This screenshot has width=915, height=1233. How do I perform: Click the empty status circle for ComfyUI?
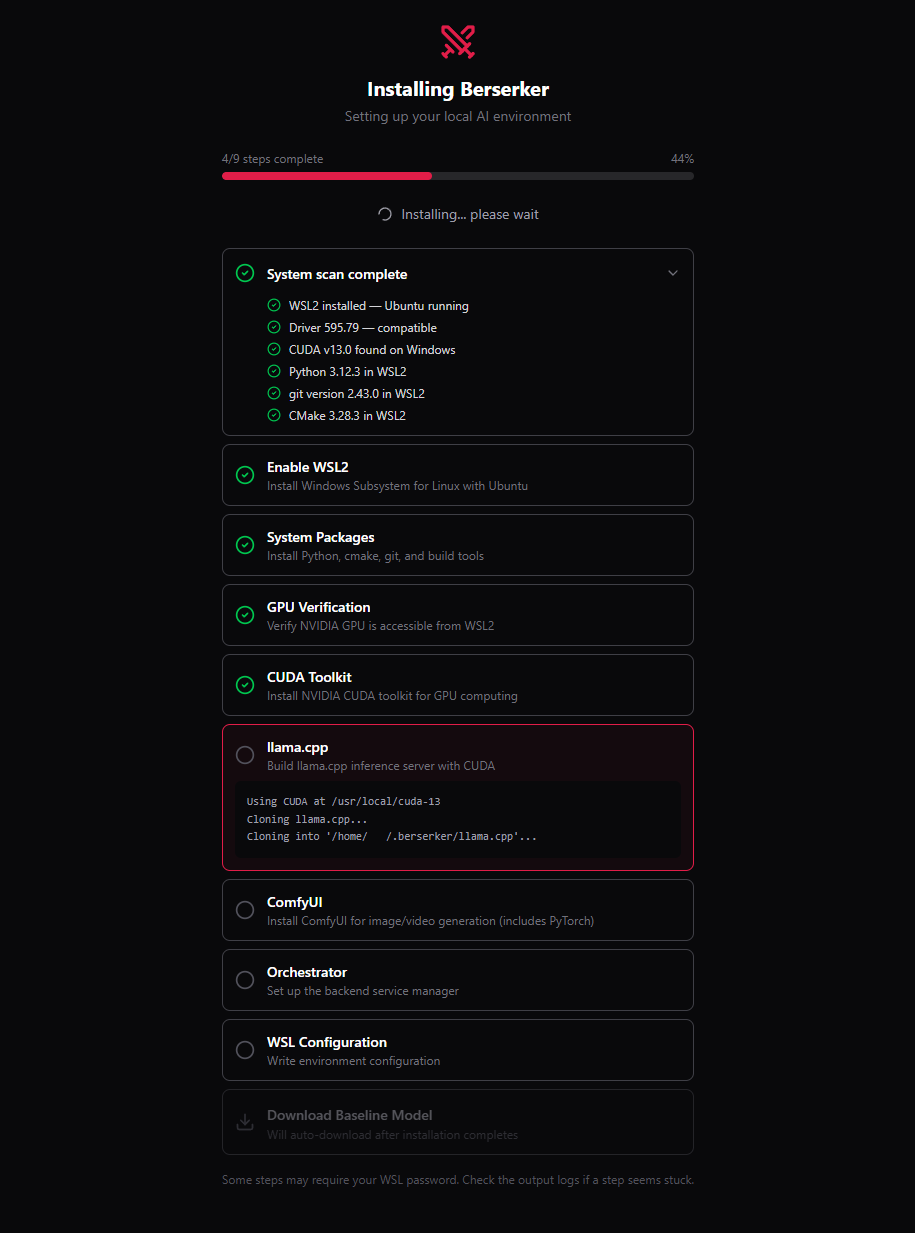245,910
